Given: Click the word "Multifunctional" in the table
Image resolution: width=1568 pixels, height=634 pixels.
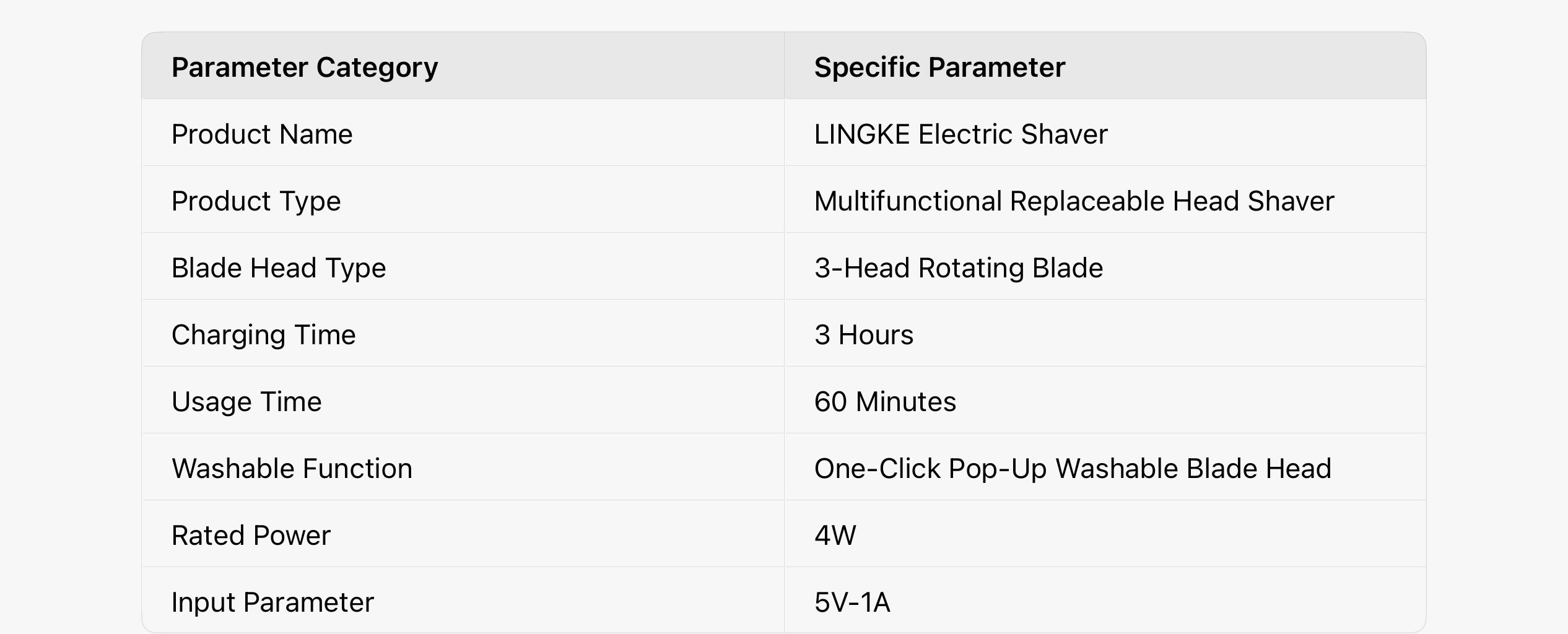Looking at the screenshot, I should pyautogui.click(x=907, y=201).
